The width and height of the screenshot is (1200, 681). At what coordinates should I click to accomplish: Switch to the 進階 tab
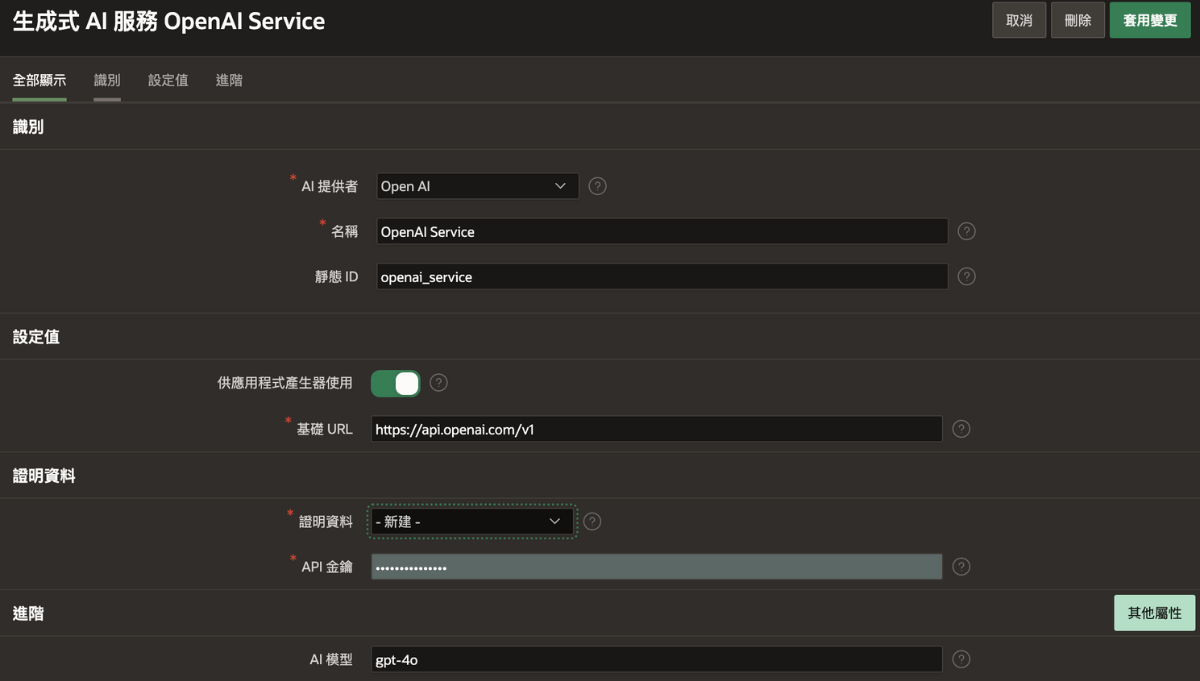pyautogui.click(x=229, y=80)
